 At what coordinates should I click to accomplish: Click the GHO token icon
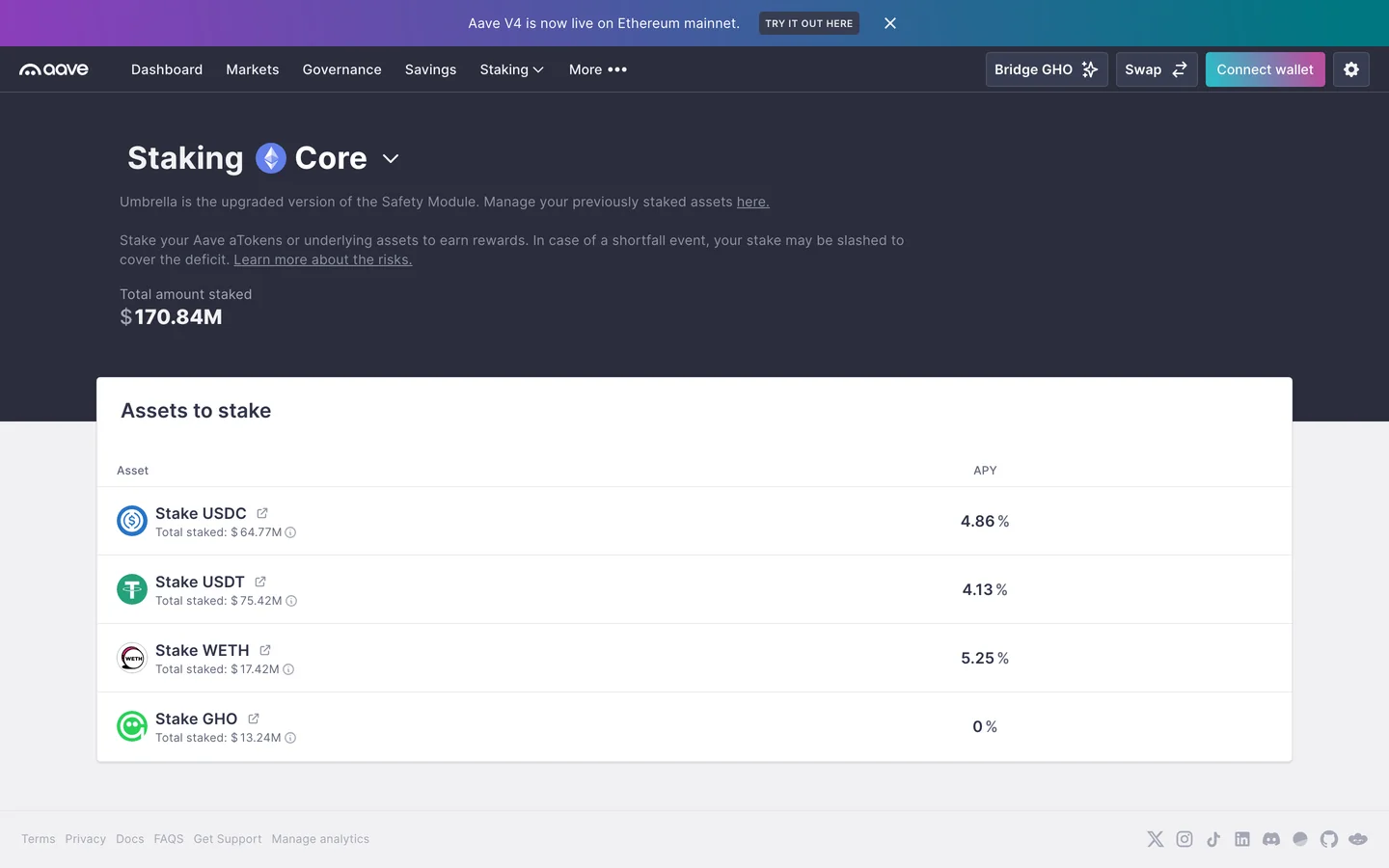[132, 726]
